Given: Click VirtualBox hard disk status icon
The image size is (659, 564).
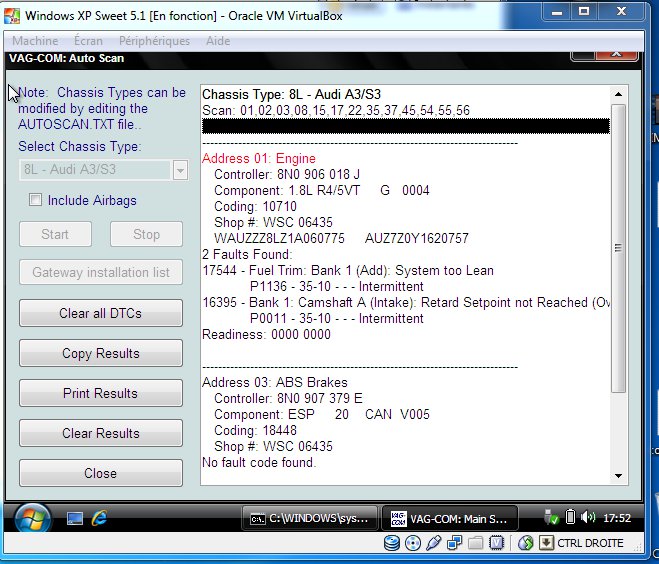Looking at the screenshot, I should (x=392, y=543).
